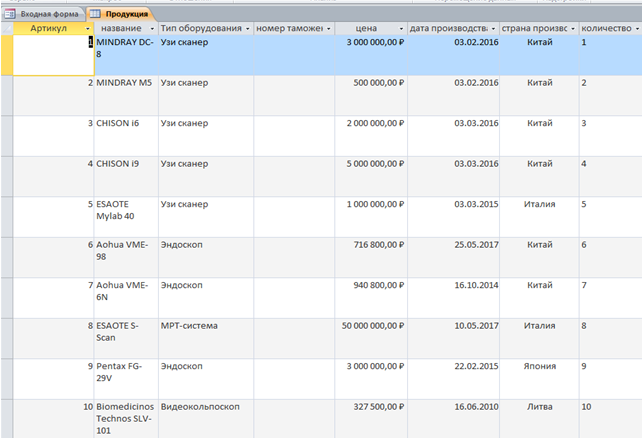This screenshot has height=438, width=642.
Task: Click the CHISON i6 name cell
Action: tap(126, 136)
